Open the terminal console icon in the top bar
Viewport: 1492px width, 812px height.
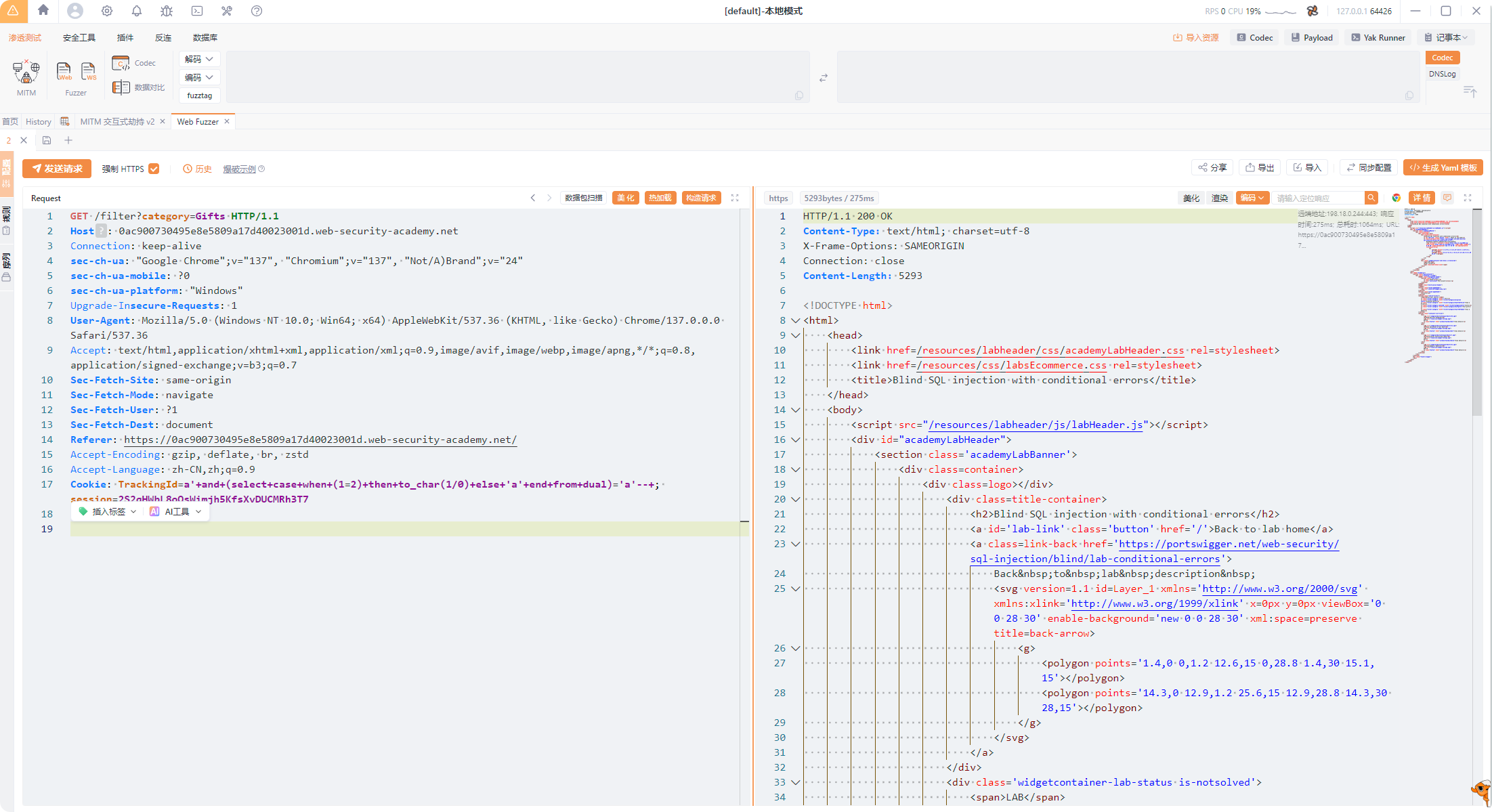click(x=197, y=11)
